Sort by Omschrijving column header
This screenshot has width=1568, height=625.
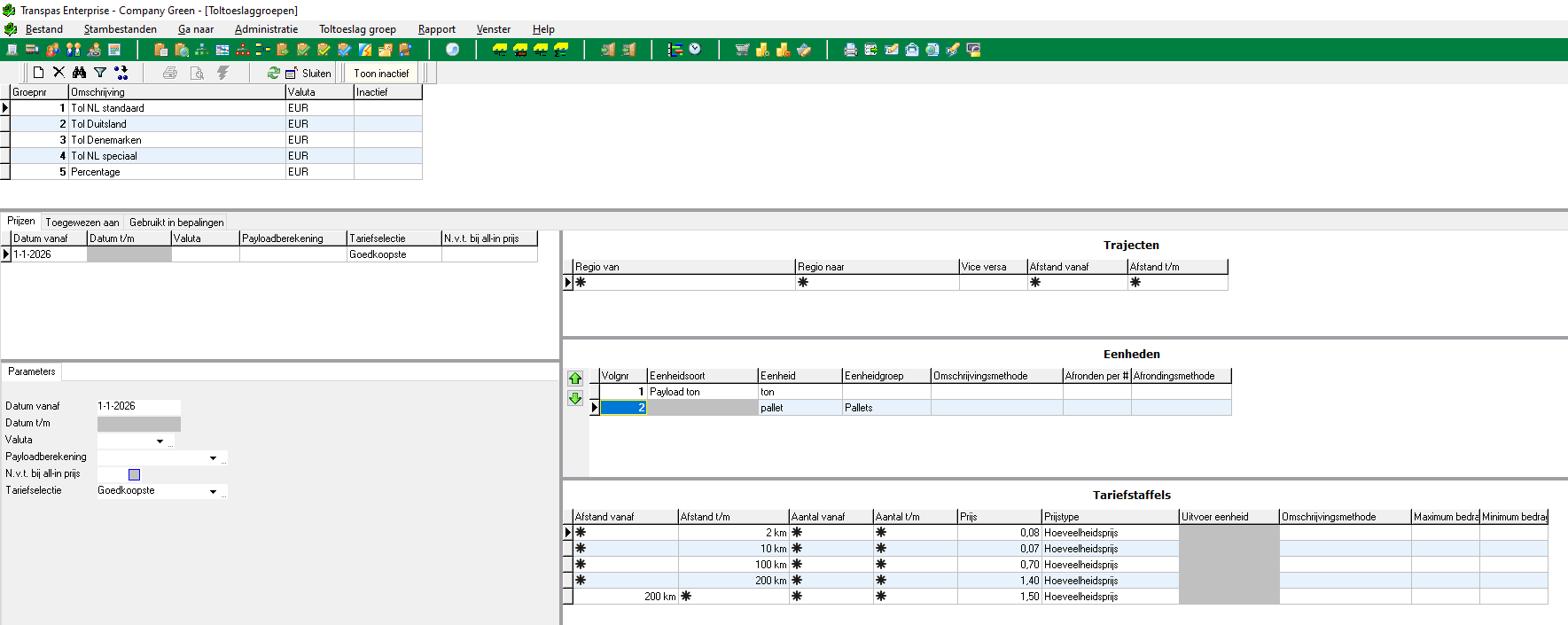176,92
